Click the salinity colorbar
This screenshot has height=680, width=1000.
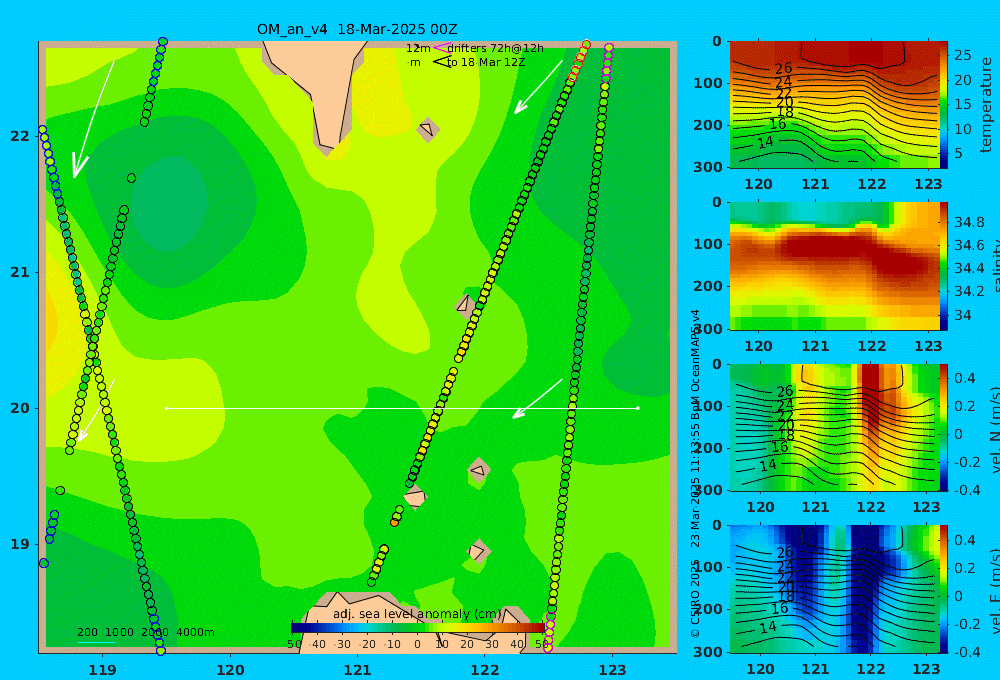tap(944, 266)
